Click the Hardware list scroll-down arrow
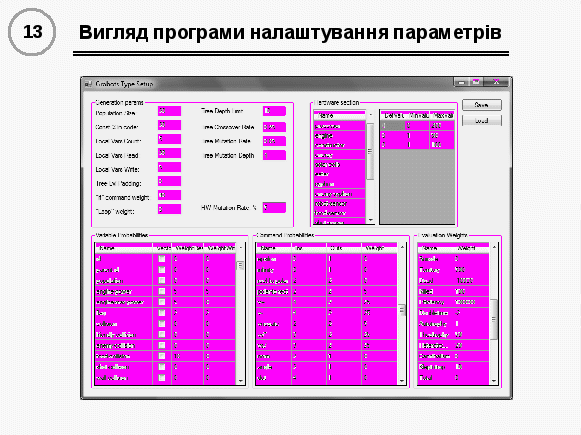581x435 pixels. (x=370, y=220)
